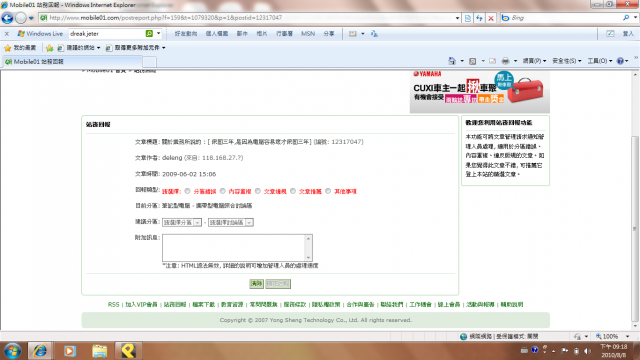Click the Bing search magnifier icon

626,18
